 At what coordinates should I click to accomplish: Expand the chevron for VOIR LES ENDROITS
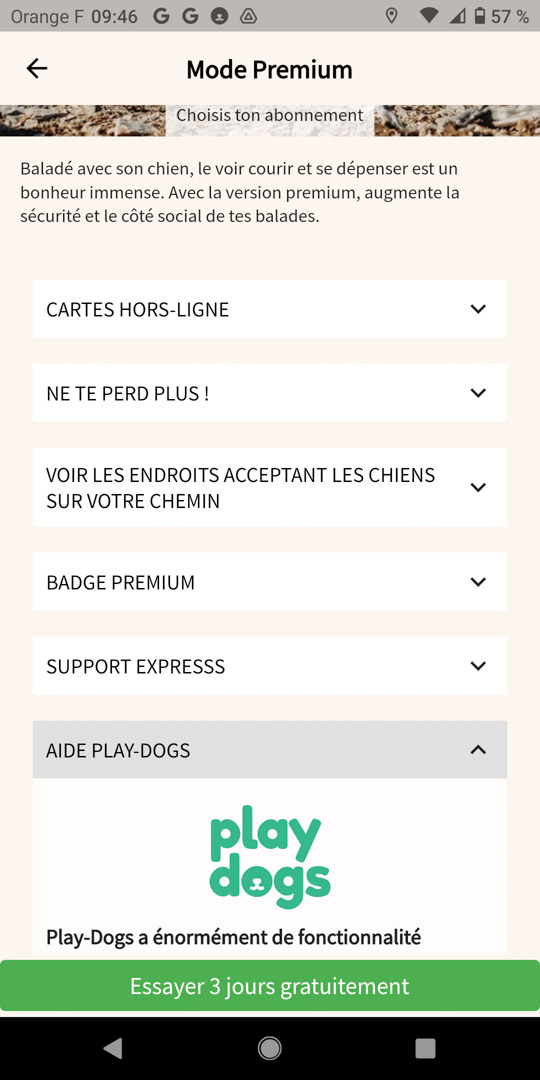tap(478, 487)
